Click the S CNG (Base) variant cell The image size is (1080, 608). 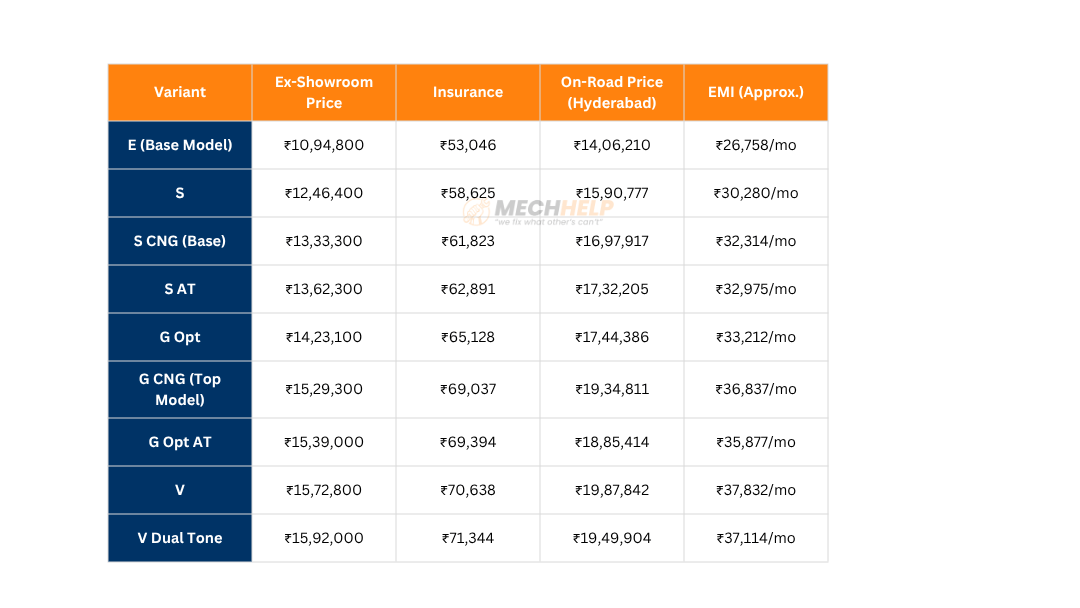coord(180,241)
